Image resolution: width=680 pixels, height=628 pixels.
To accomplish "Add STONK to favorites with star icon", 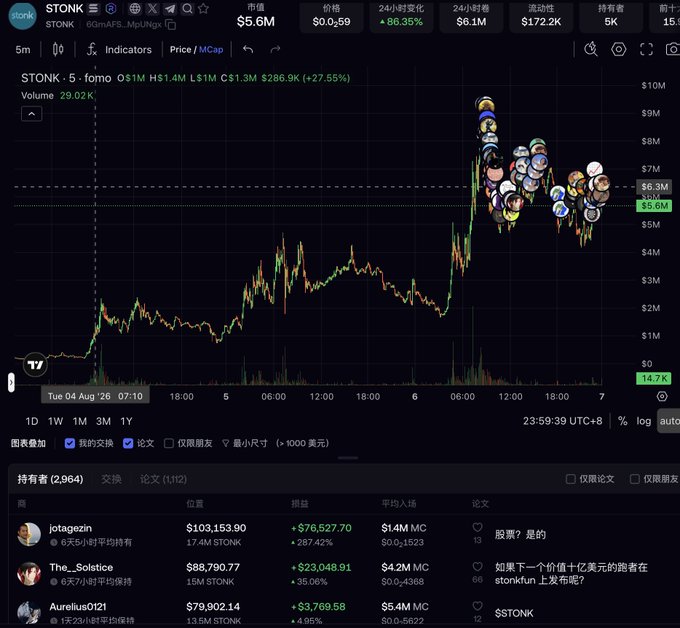I will coord(203,8).
